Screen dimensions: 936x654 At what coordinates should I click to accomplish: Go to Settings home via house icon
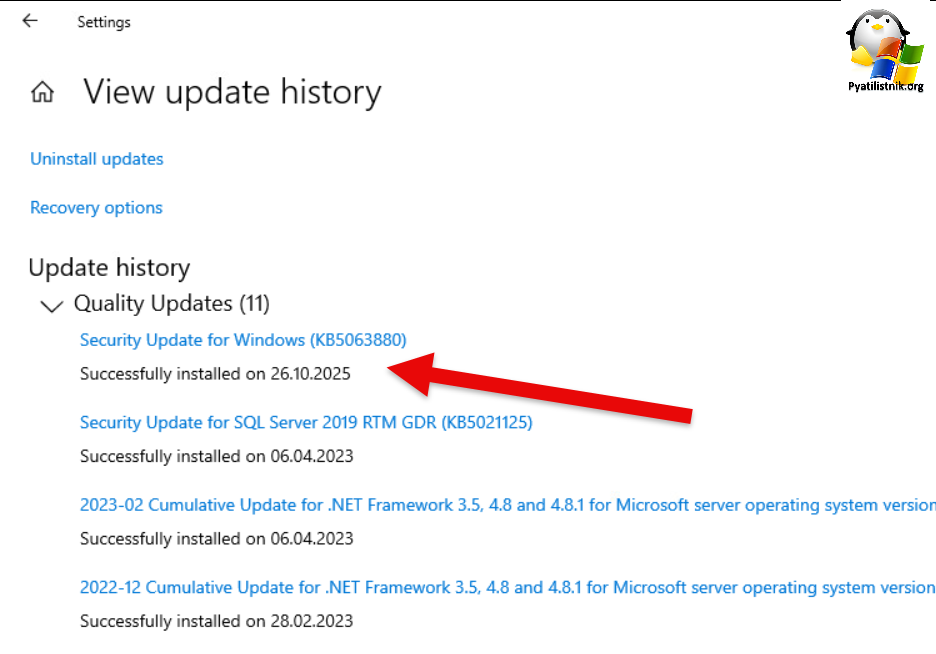(42, 93)
